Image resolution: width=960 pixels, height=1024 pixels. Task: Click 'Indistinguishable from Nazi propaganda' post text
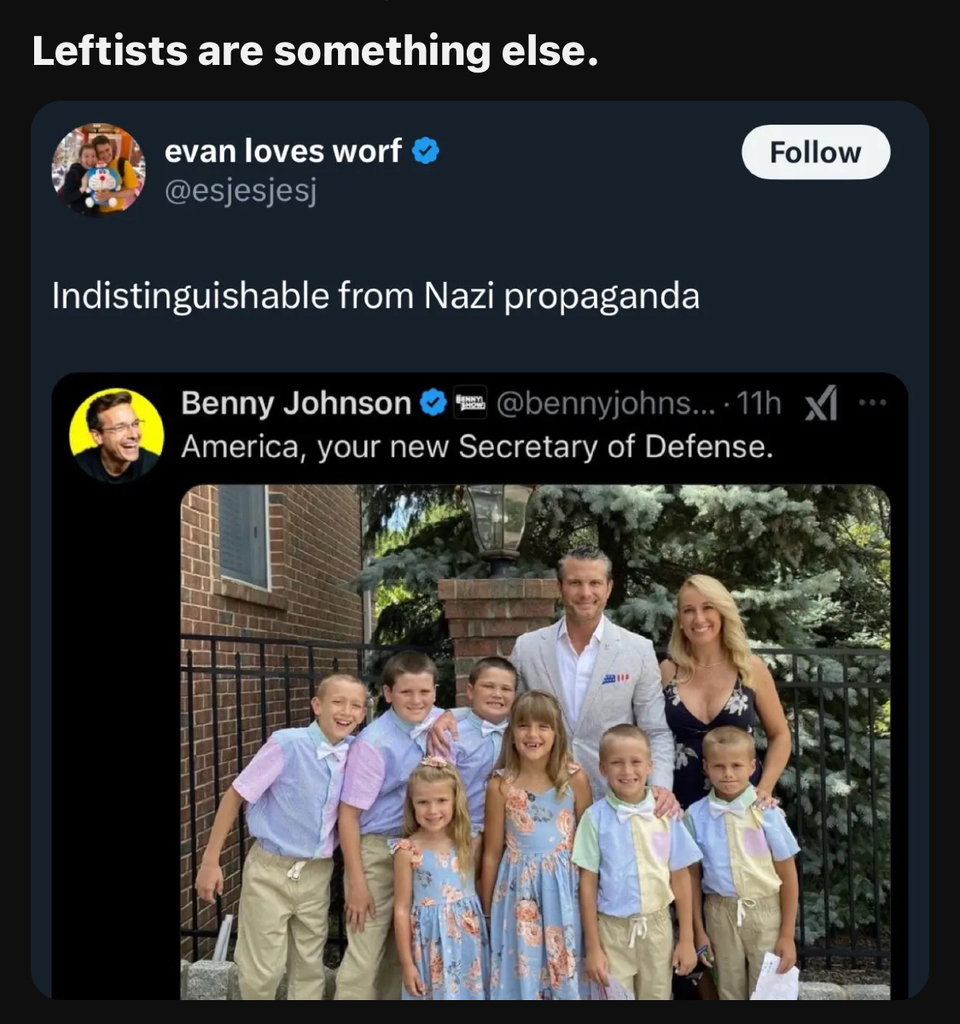click(375, 296)
